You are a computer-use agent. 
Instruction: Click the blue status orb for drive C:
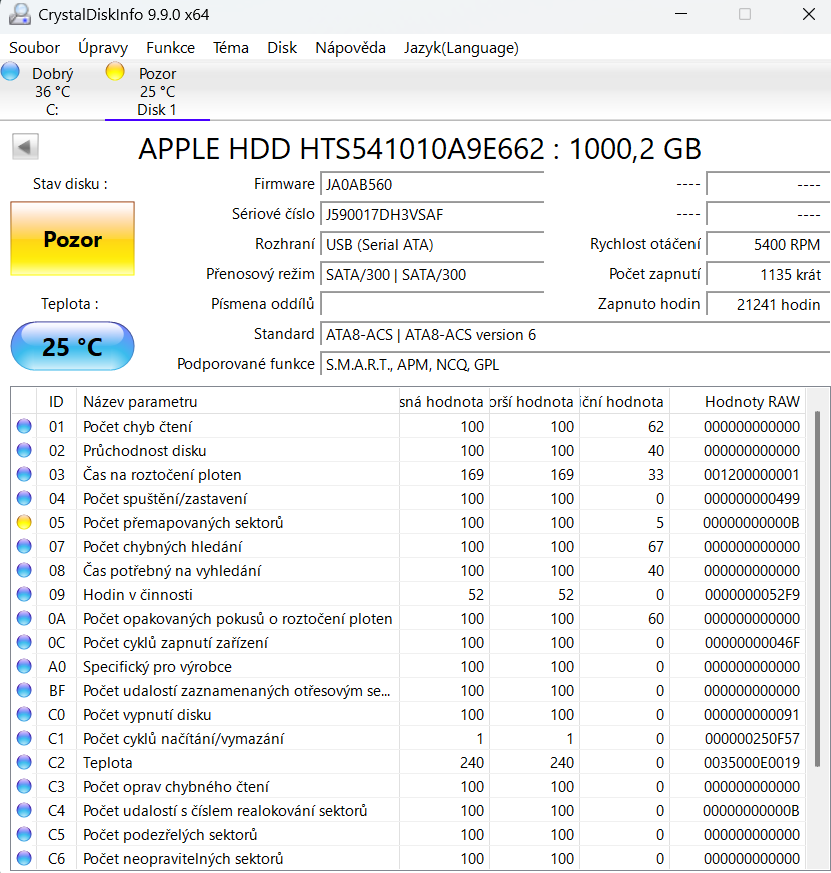(x=10, y=71)
